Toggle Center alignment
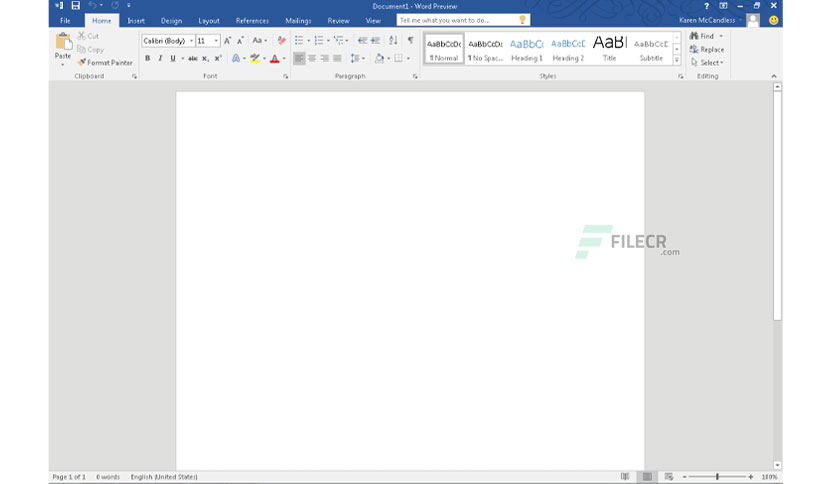836x484 pixels. pos(312,59)
